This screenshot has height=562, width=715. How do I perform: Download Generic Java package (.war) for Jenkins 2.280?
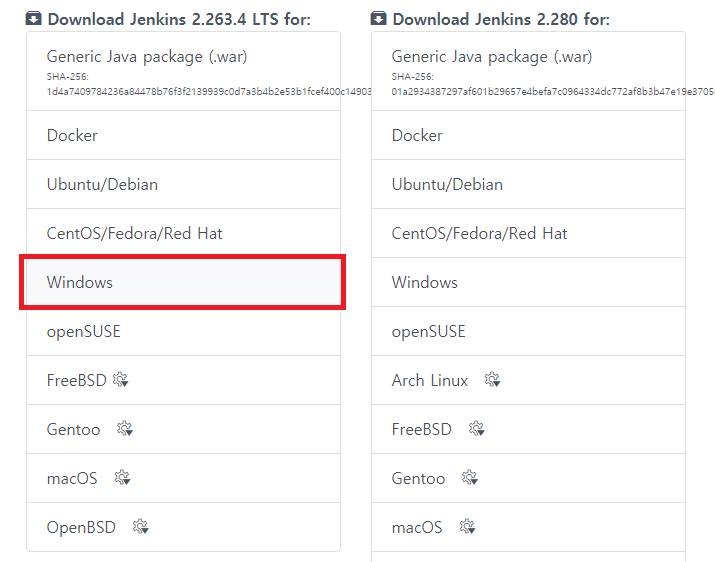528,71
